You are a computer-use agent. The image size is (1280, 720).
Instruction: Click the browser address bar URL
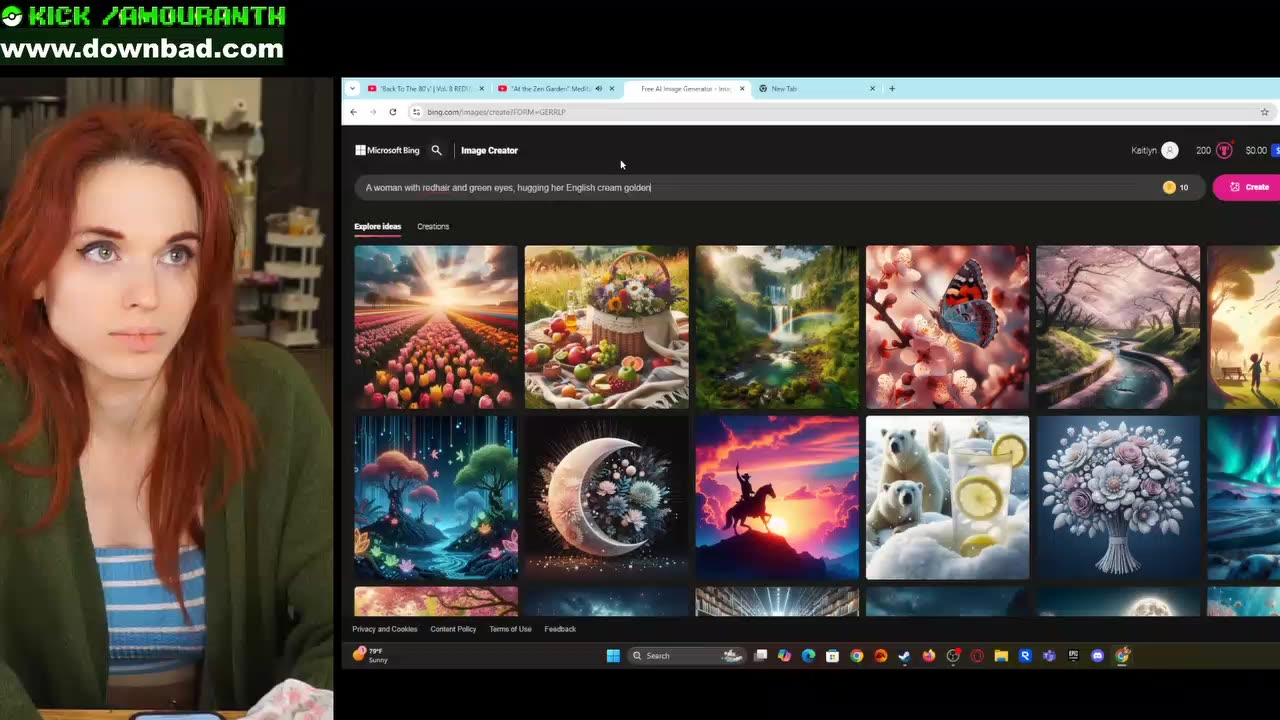coord(496,112)
